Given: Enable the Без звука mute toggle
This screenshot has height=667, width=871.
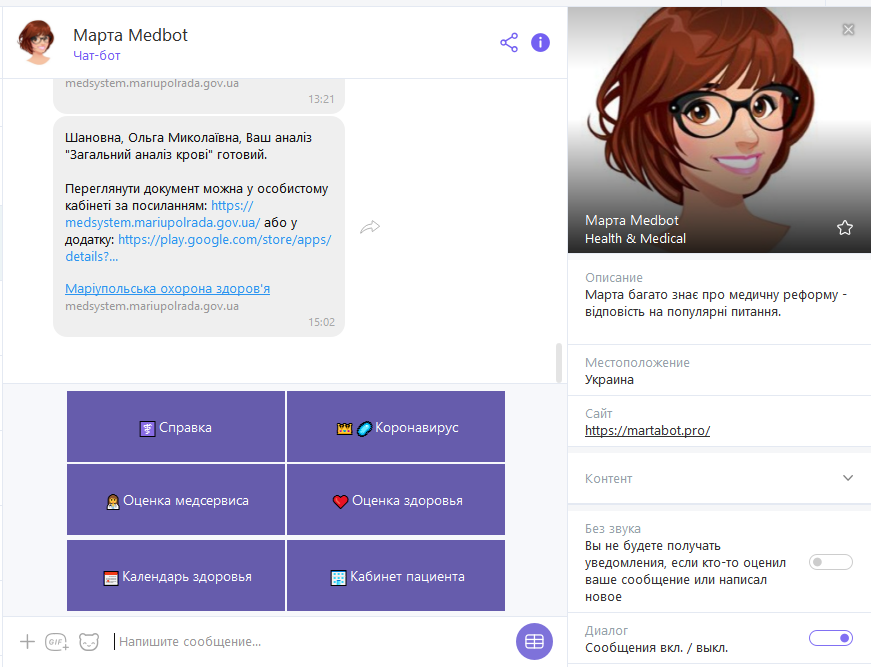Looking at the screenshot, I should coord(830,562).
